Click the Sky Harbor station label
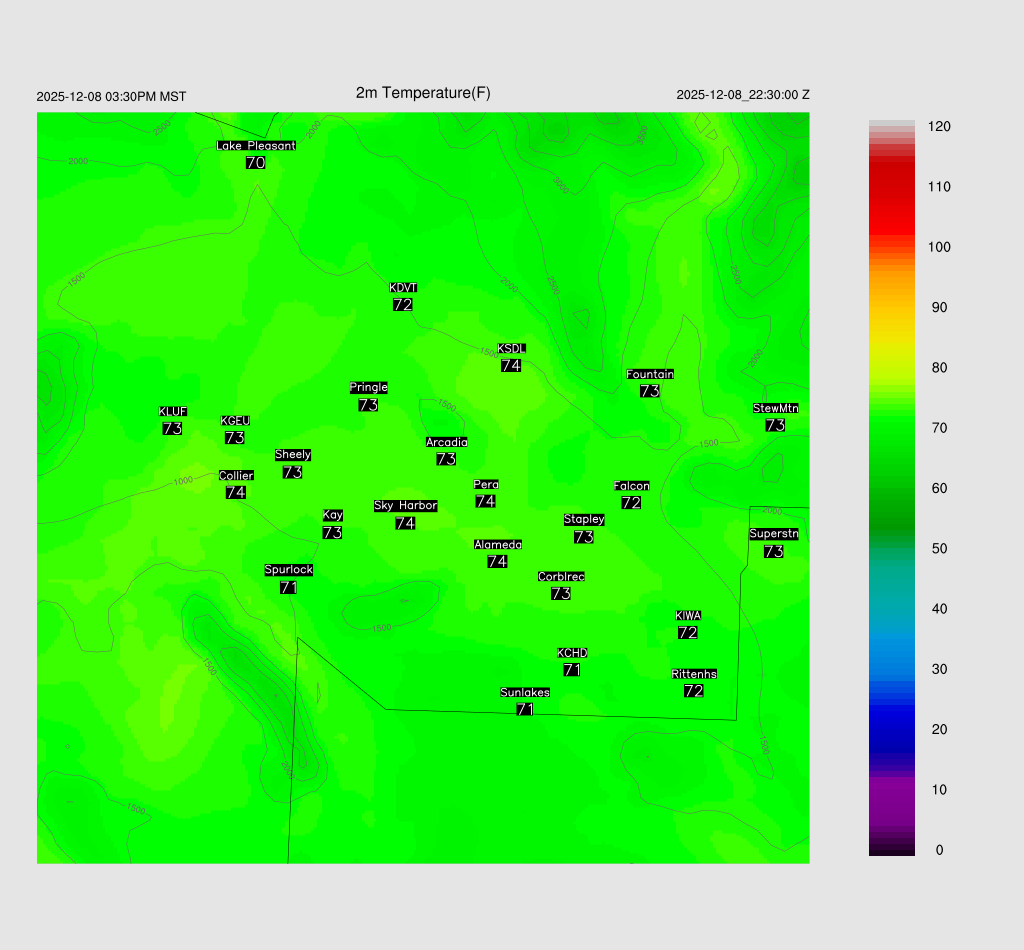Viewport: 1024px width, 950px height. click(x=405, y=506)
